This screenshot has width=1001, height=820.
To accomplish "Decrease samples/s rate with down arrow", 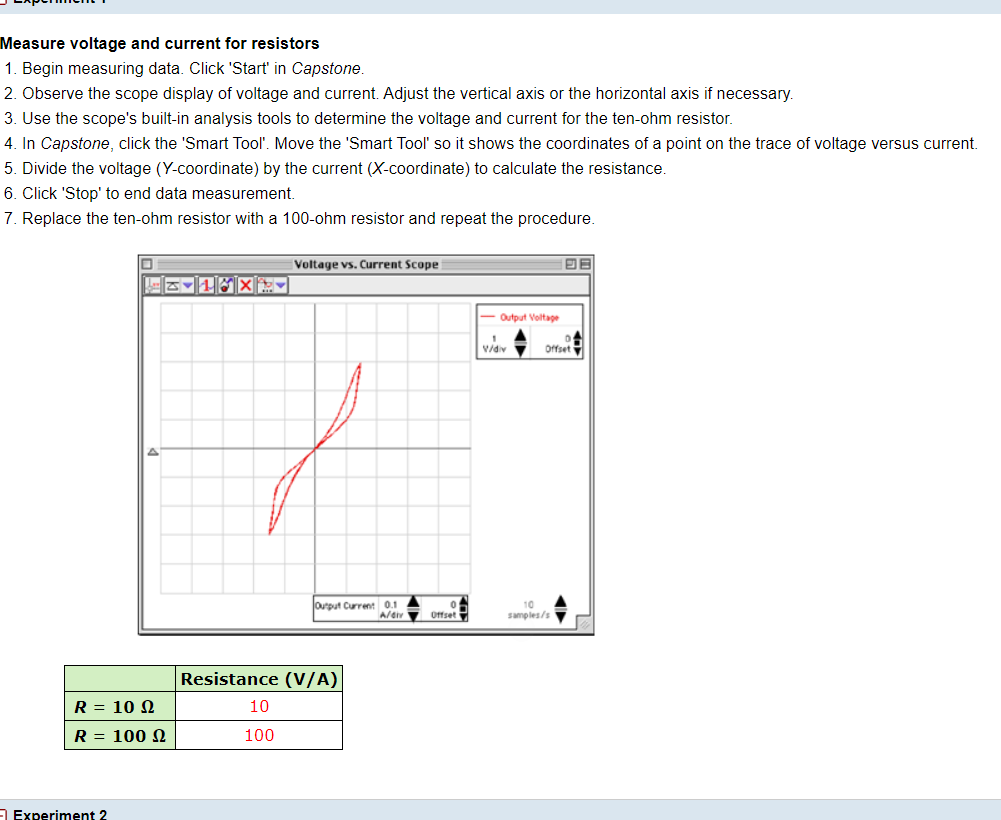I will coord(561,616).
